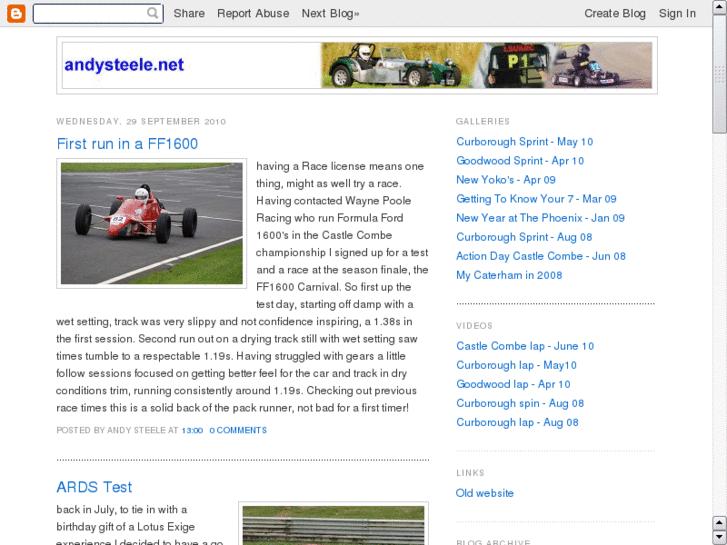
Task: Open the Old website link
Action: tap(485, 493)
